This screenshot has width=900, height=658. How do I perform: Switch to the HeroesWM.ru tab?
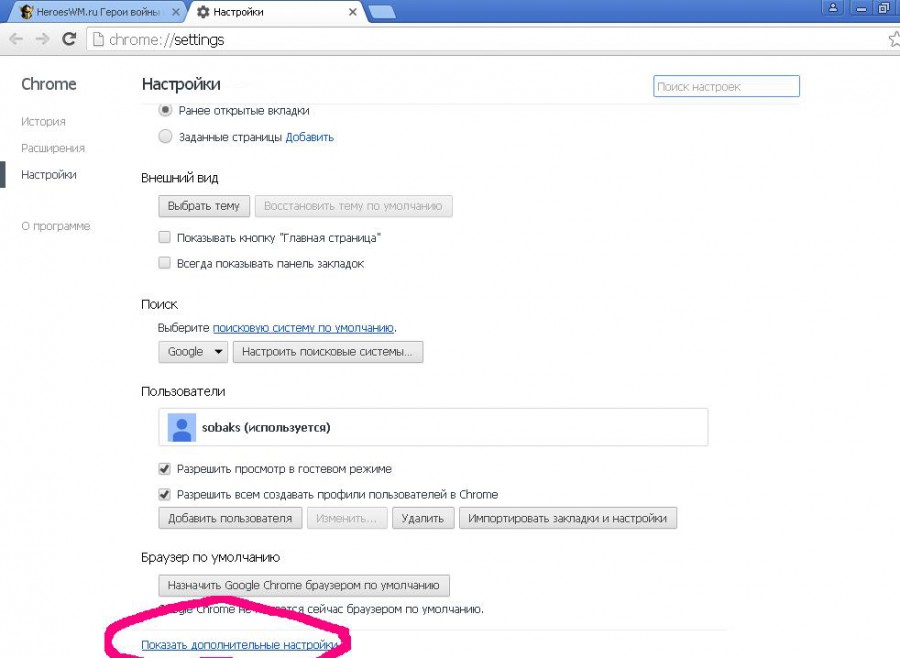(x=98, y=12)
